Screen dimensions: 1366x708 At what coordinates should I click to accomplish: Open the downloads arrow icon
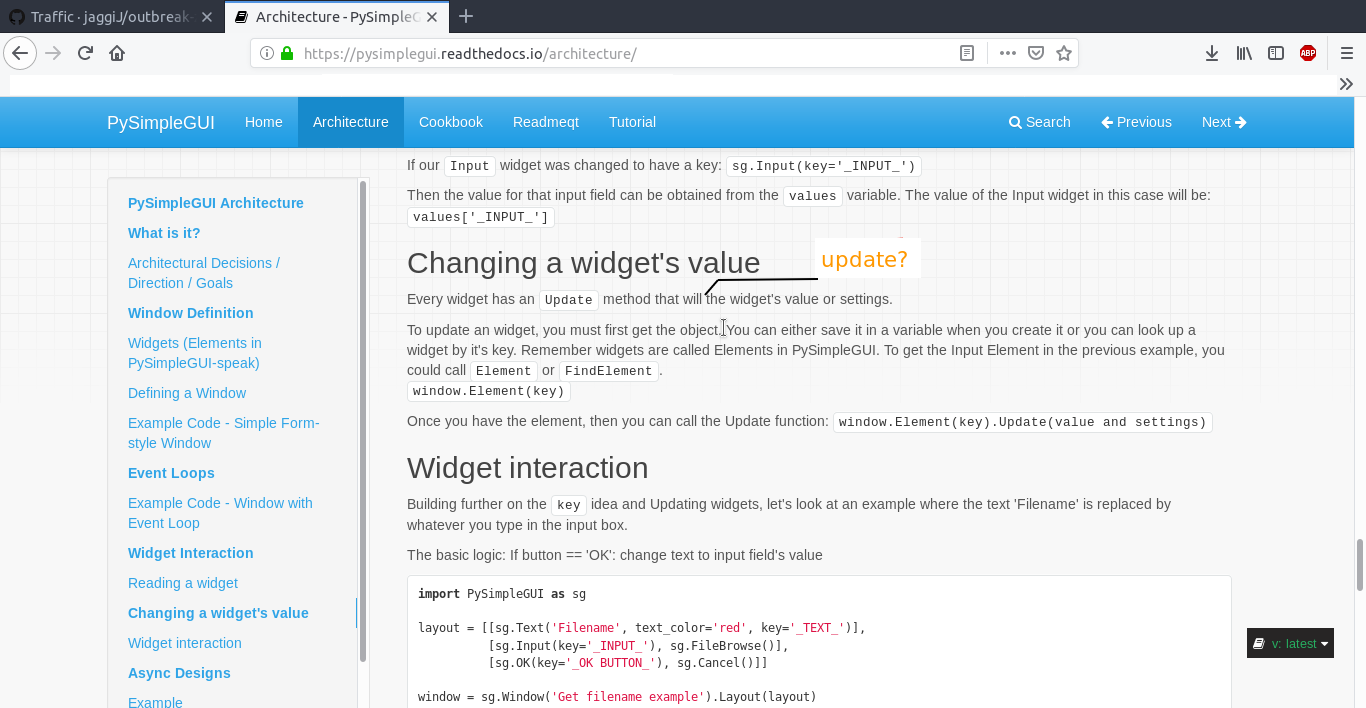(1212, 54)
